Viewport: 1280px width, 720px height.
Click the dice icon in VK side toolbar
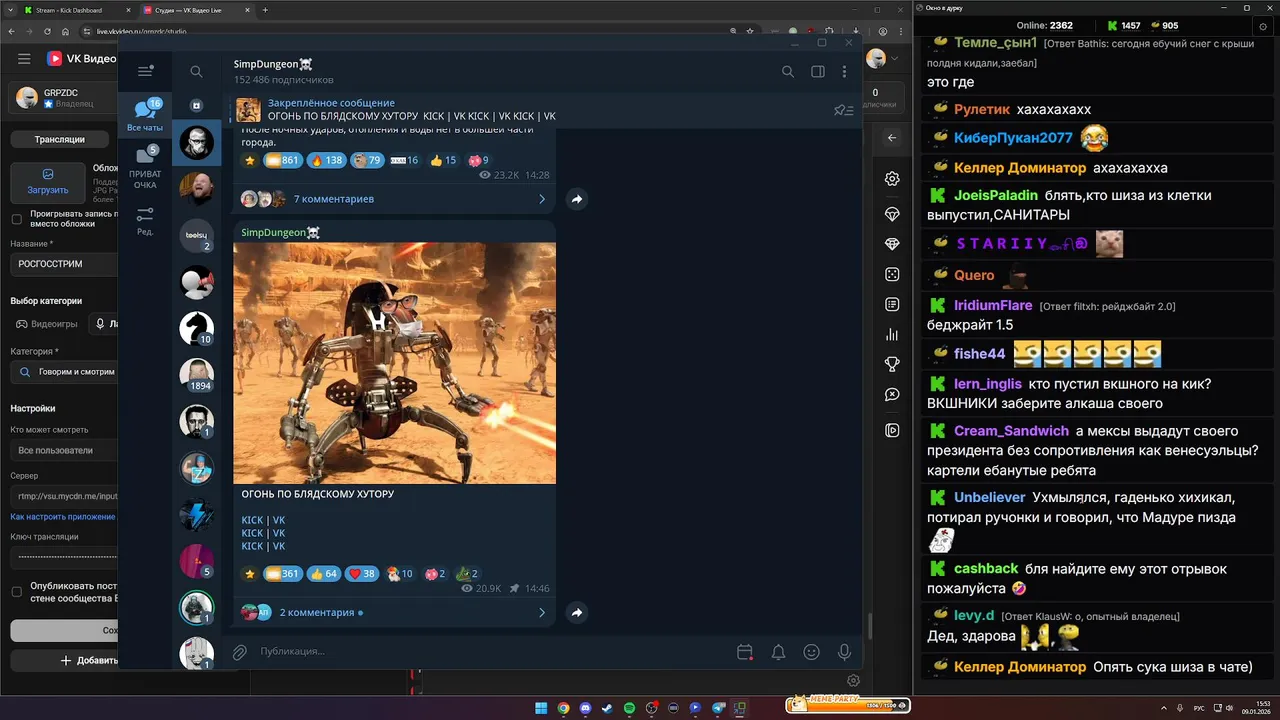click(x=892, y=274)
